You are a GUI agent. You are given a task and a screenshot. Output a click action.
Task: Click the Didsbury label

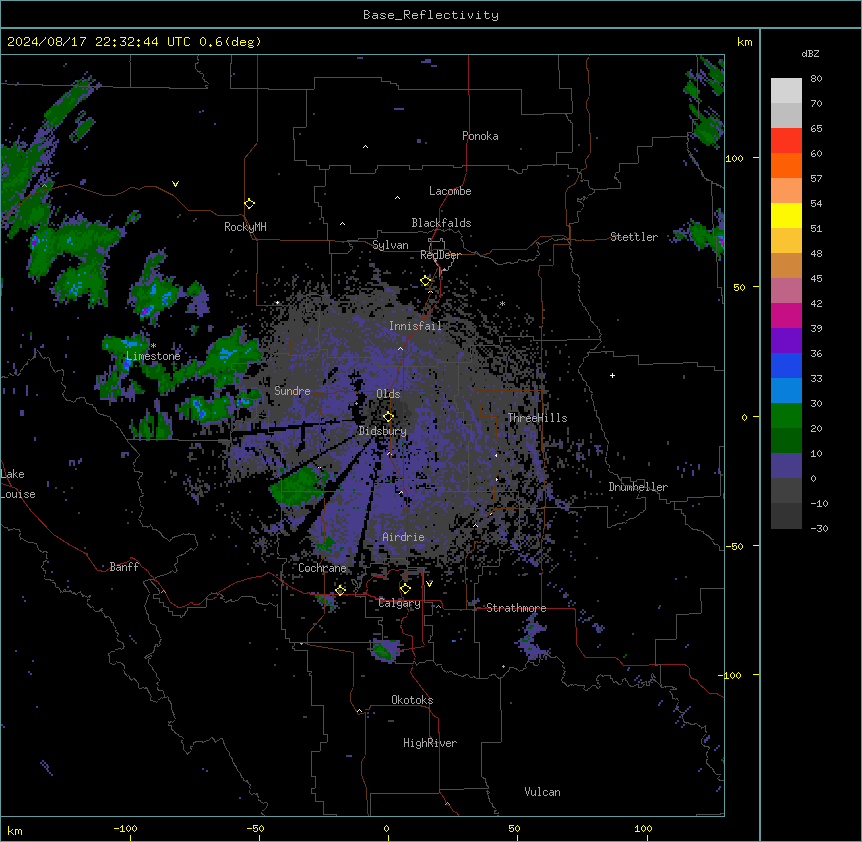click(383, 431)
